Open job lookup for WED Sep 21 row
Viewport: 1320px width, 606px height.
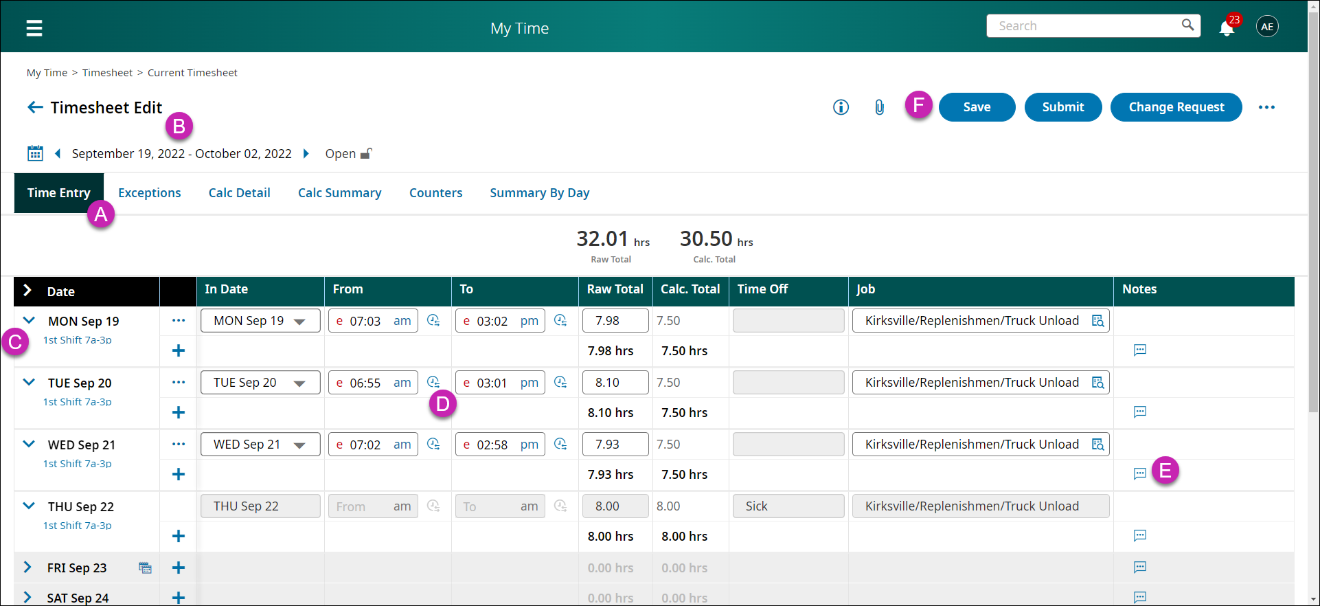1097,444
